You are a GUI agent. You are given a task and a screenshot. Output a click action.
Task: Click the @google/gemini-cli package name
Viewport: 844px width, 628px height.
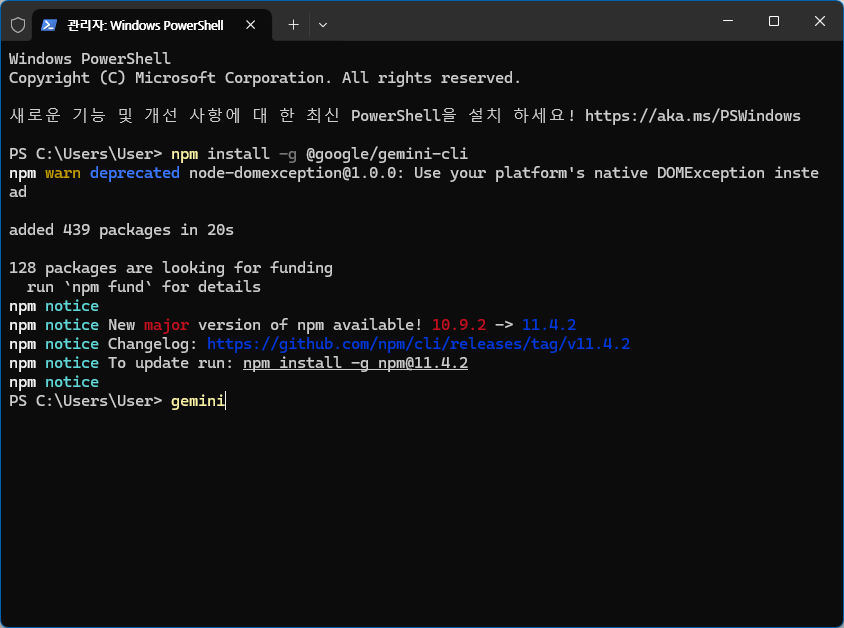pos(386,154)
